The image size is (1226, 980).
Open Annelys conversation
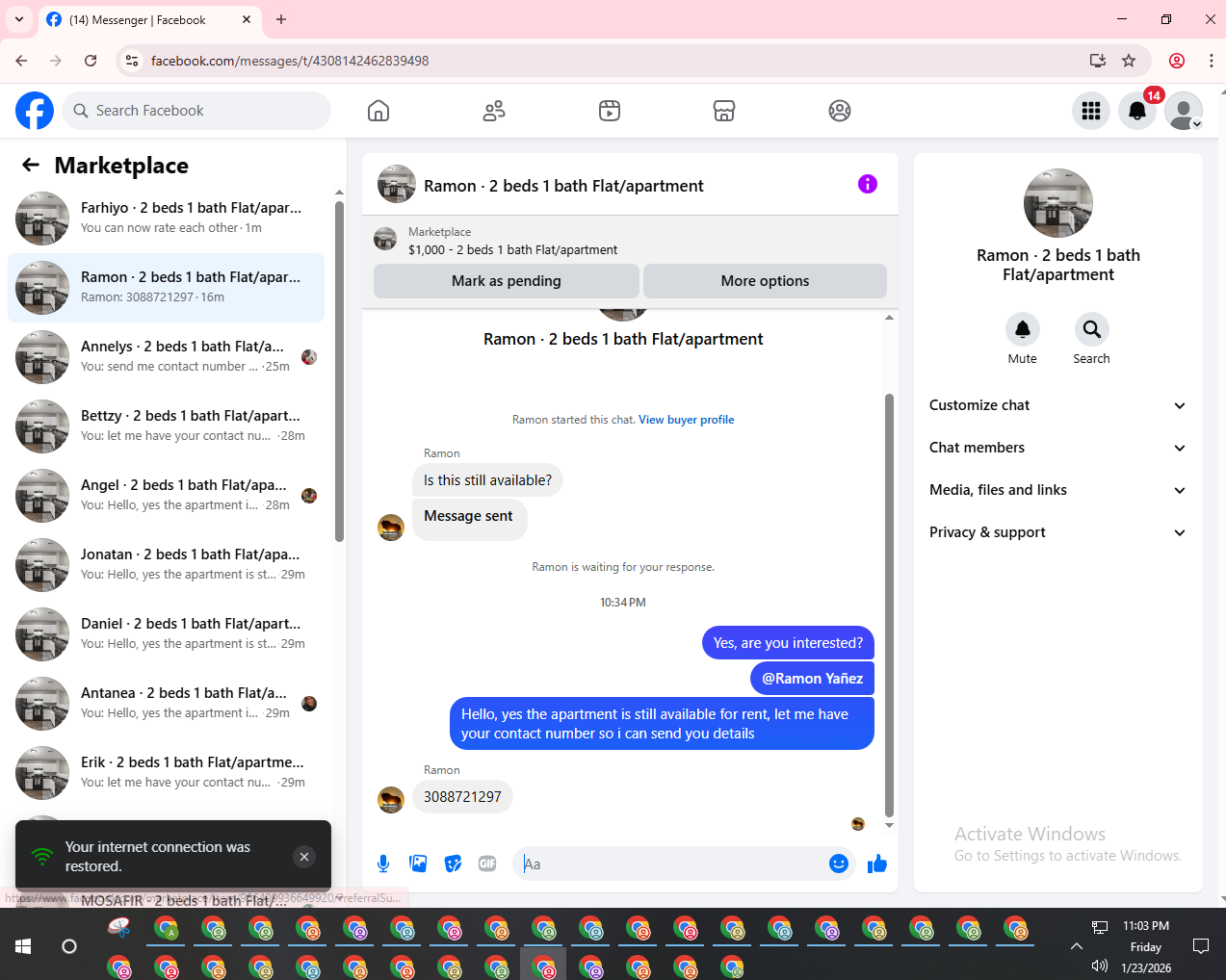[x=166, y=357]
